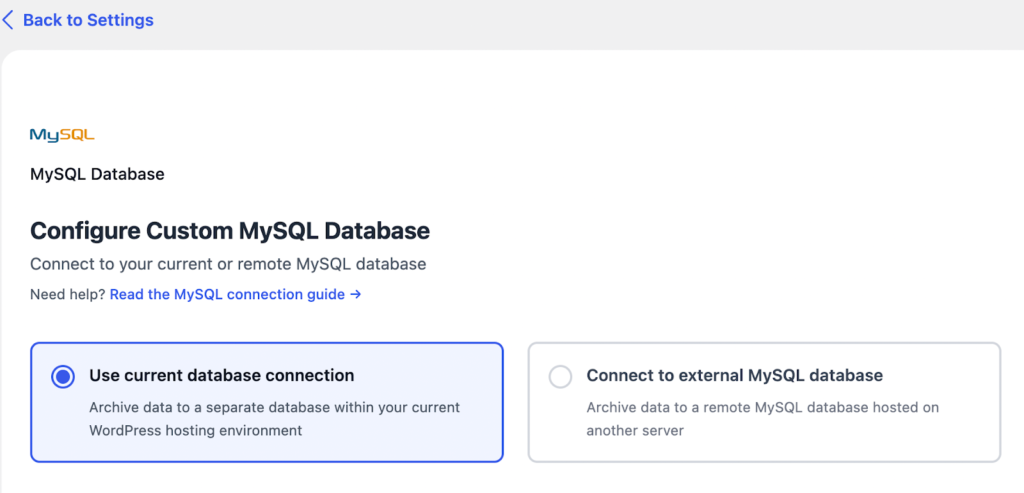
Task: Select the Connect to external MySQL database radio button
Action: coord(560,377)
